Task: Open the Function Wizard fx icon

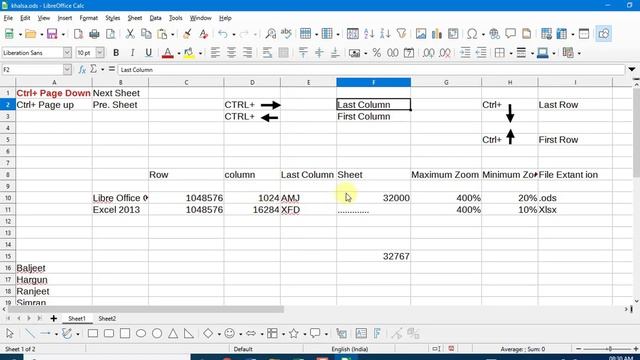Action: tap(82, 70)
